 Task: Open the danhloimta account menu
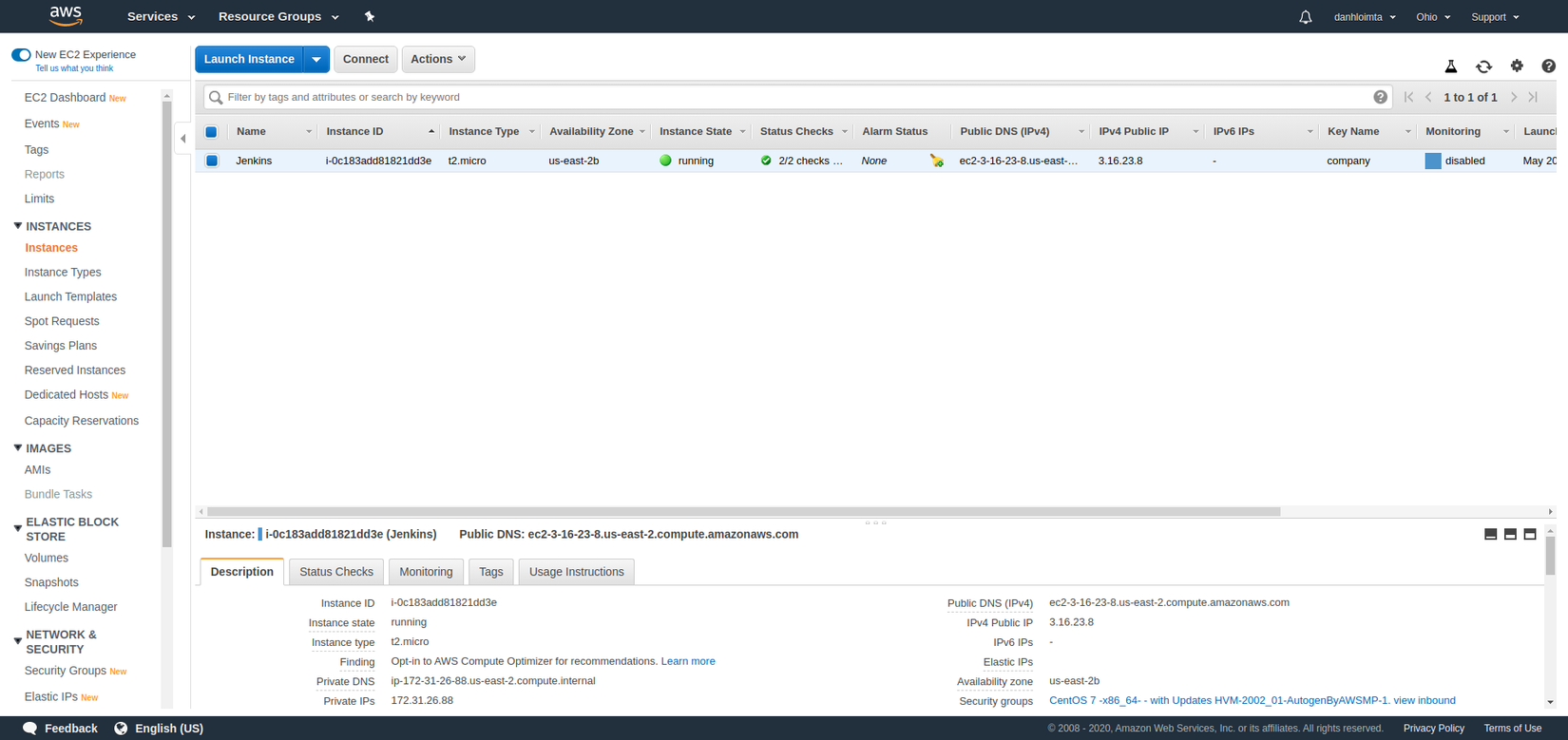tap(1365, 17)
